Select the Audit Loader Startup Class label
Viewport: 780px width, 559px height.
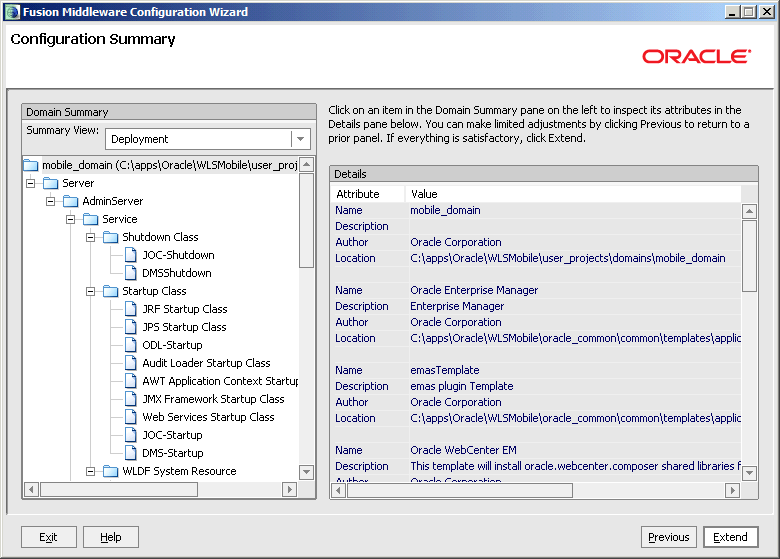tap(206, 363)
